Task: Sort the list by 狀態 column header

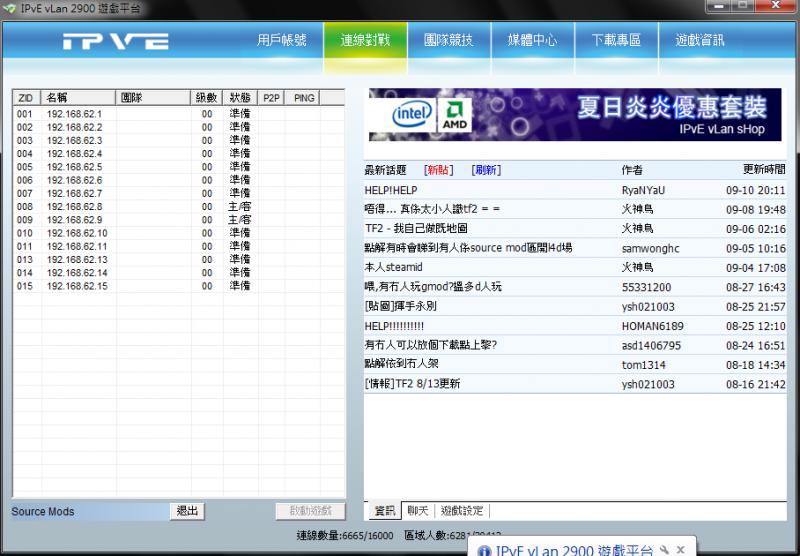Action: point(239,98)
